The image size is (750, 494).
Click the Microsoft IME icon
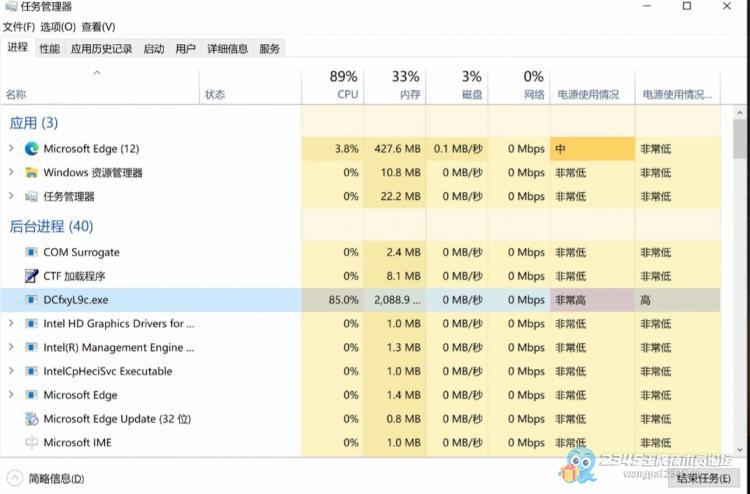pyautogui.click(x=32, y=442)
